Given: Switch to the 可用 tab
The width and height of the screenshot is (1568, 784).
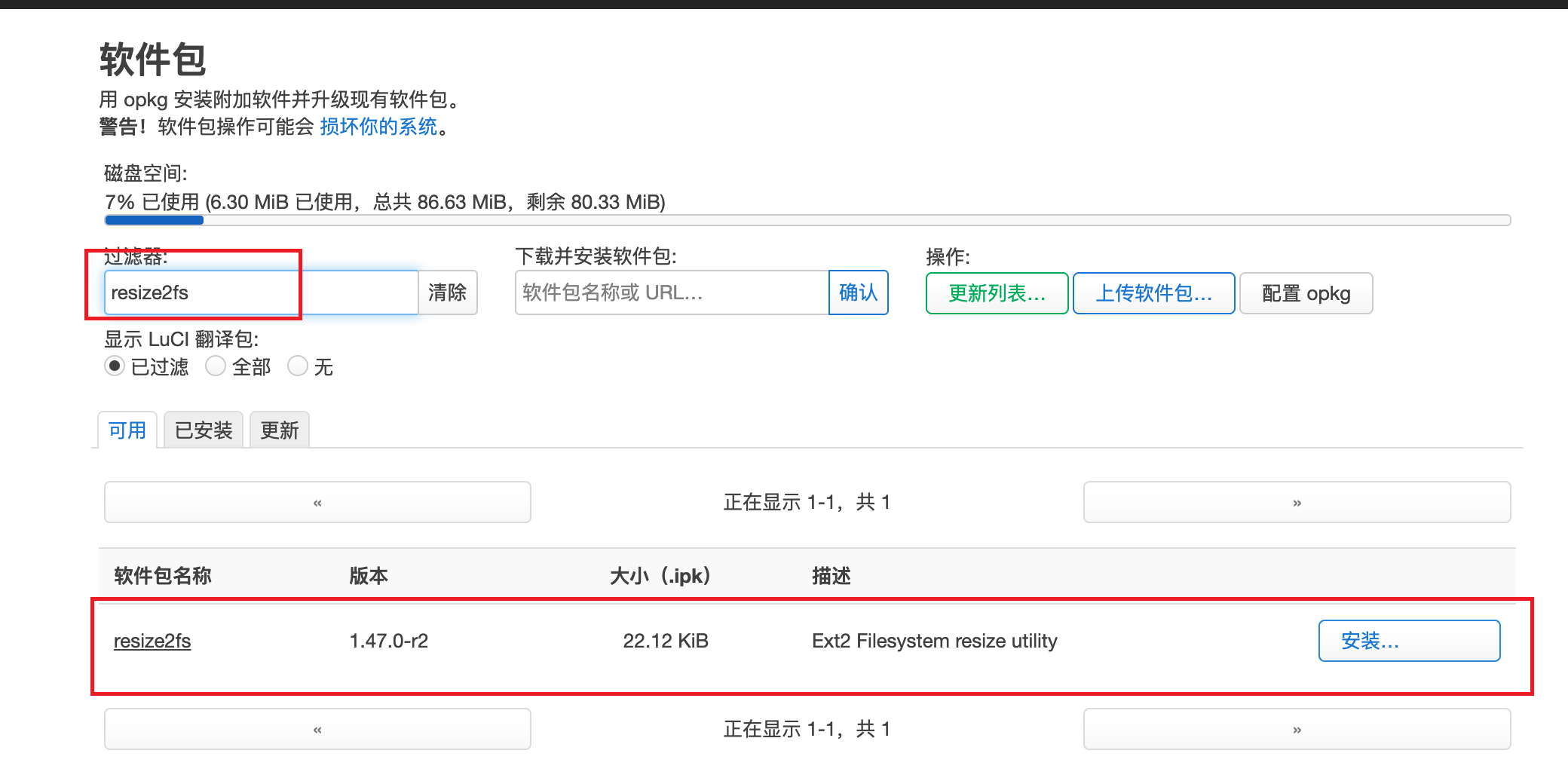Looking at the screenshot, I should point(127,430).
